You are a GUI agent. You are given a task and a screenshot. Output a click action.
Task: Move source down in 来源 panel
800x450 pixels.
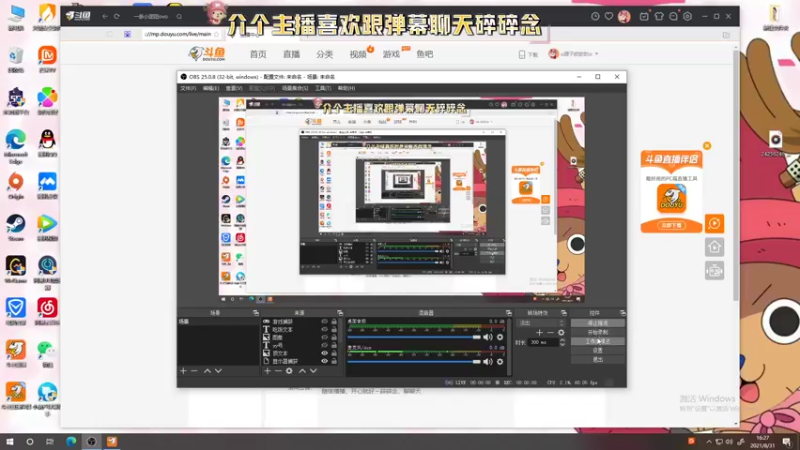(313, 371)
